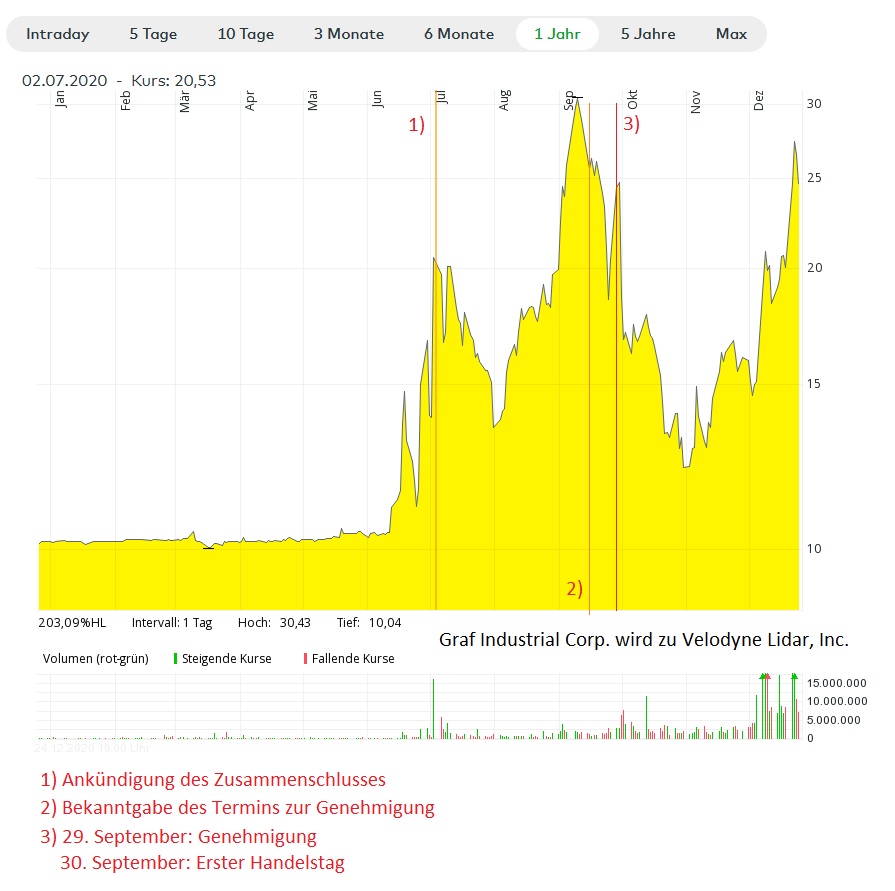Switch to the 5 Jahre view
This screenshot has width=895, height=891.
647,34
